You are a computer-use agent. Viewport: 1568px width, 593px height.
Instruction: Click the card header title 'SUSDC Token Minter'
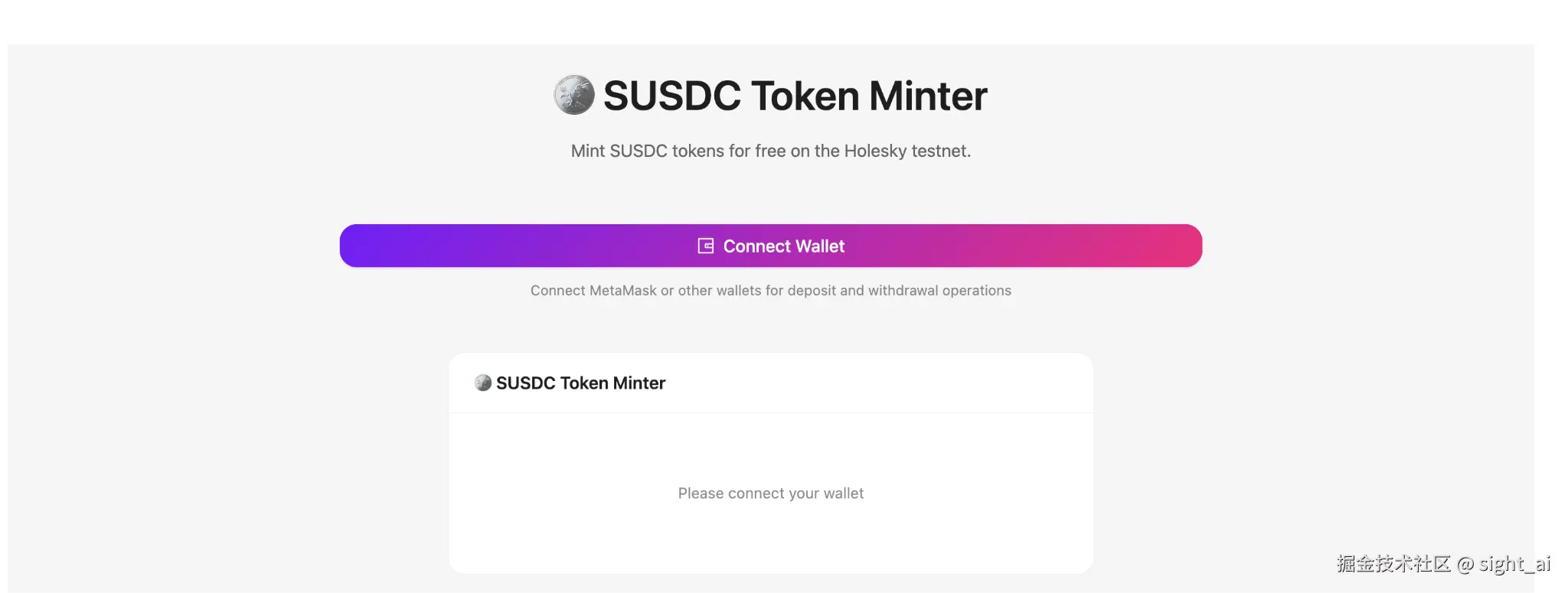(x=580, y=383)
